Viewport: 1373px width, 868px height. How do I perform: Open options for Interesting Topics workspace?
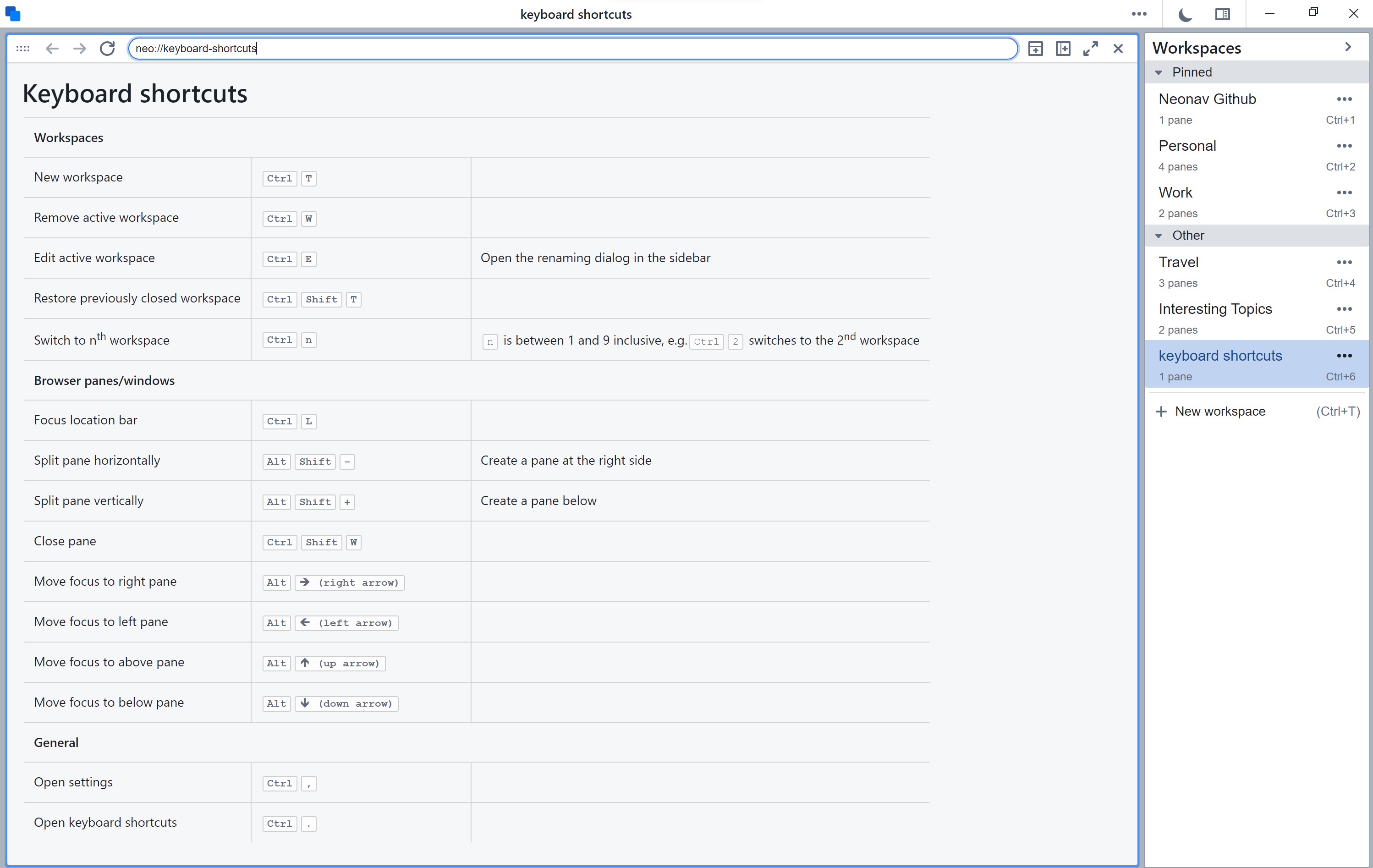click(1344, 309)
